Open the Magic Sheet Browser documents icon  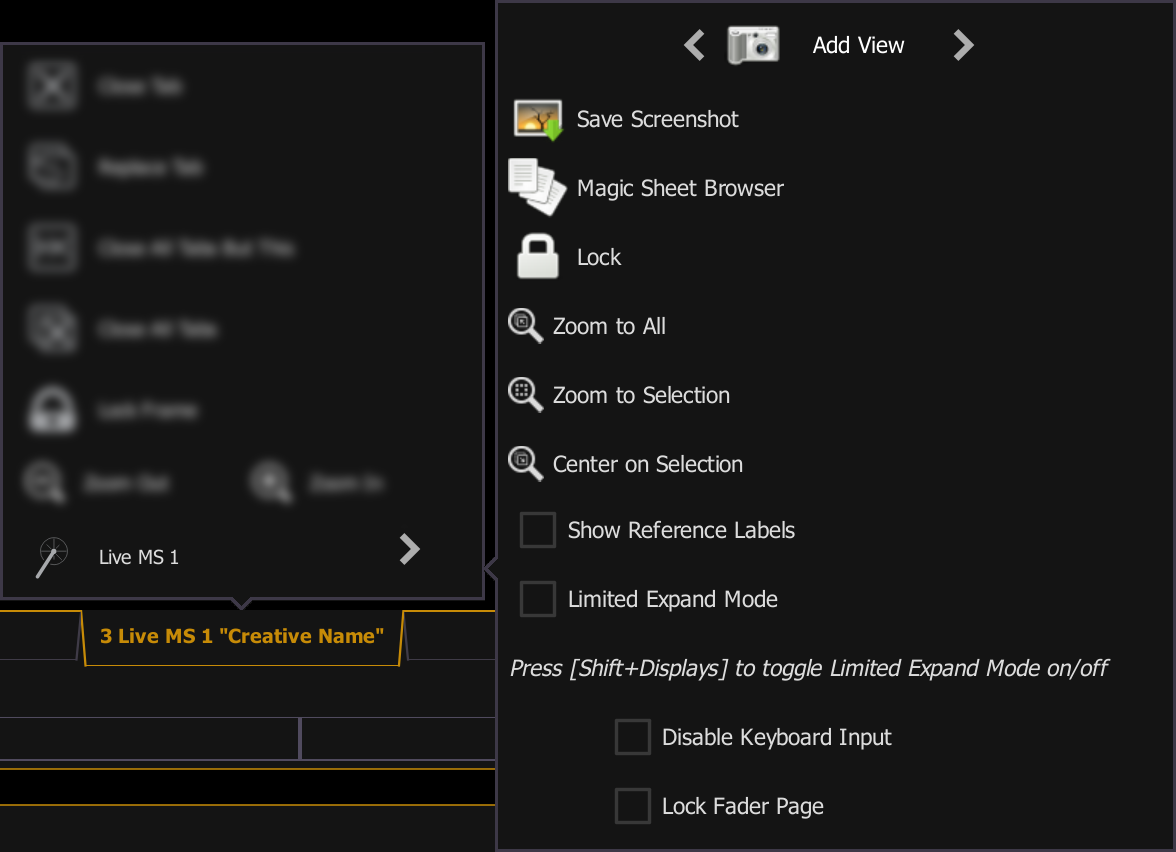coord(537,187)
